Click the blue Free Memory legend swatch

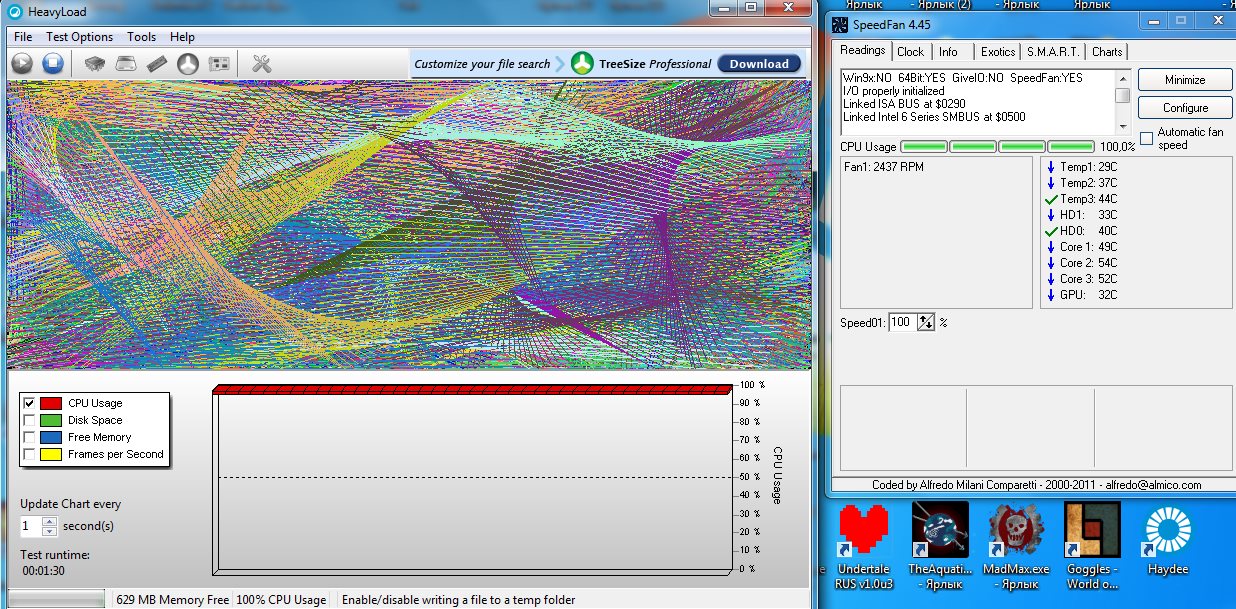pos(51,437)
